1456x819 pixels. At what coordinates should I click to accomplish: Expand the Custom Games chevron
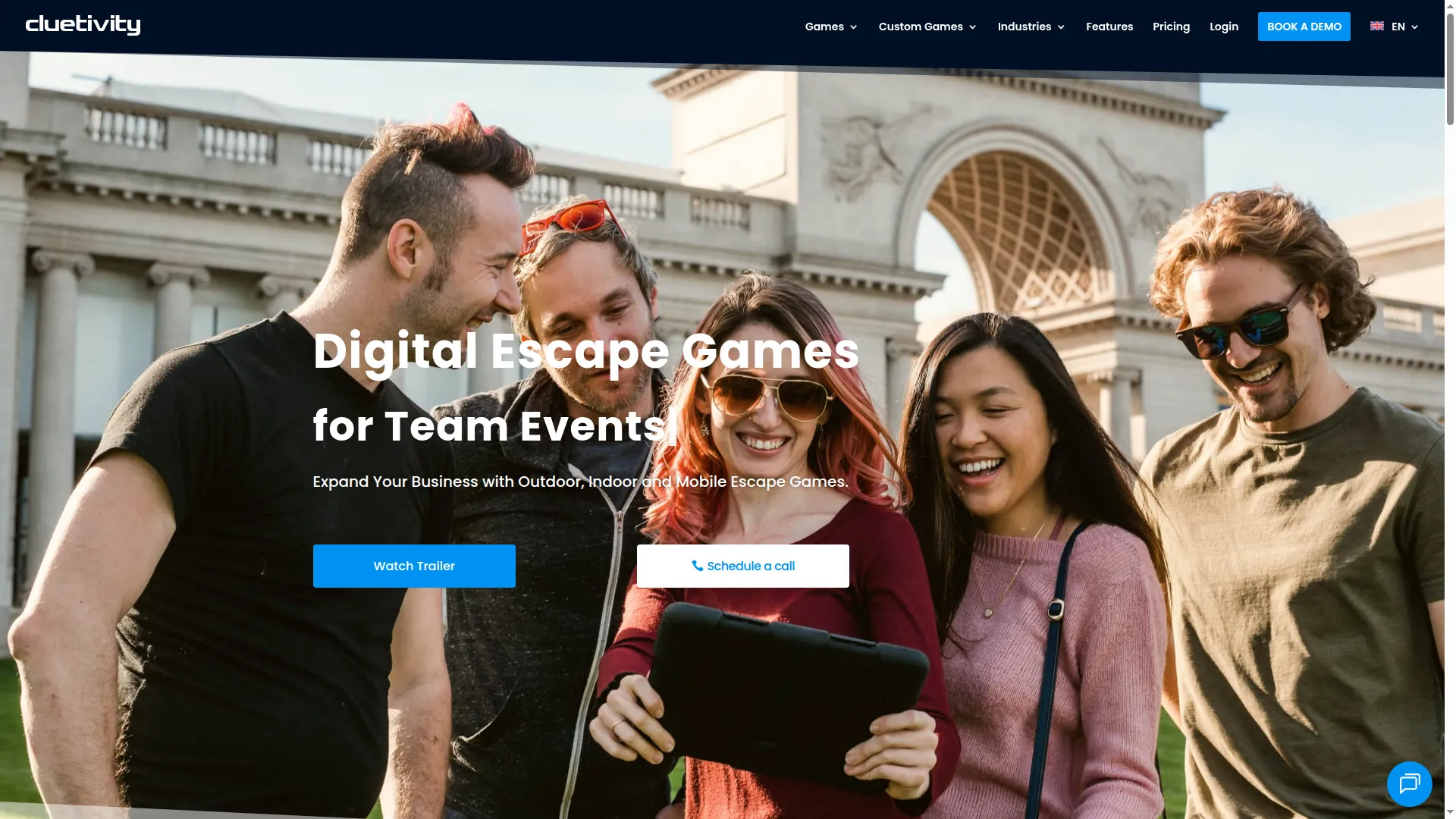pyautogui.click(x=972, y=27)
